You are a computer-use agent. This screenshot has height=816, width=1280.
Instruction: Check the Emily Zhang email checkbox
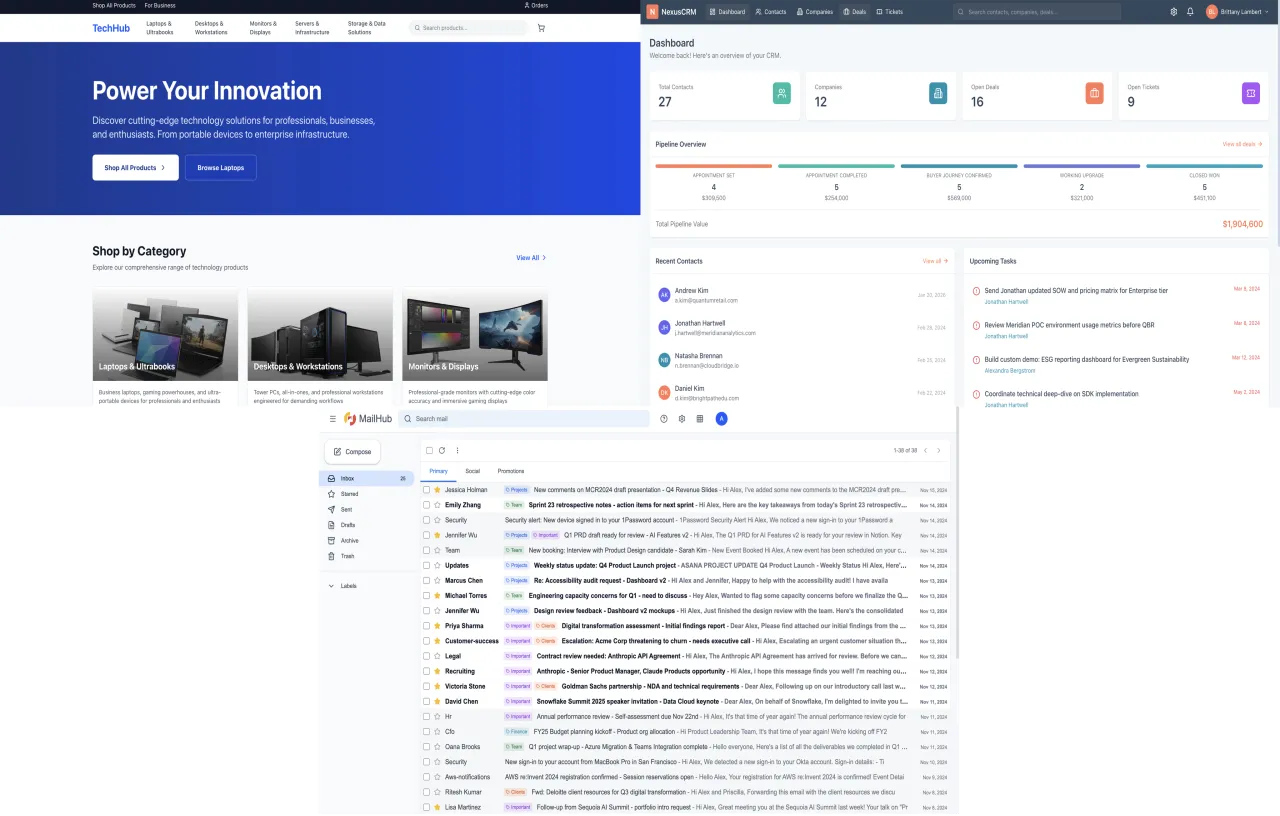click(426, 505)
